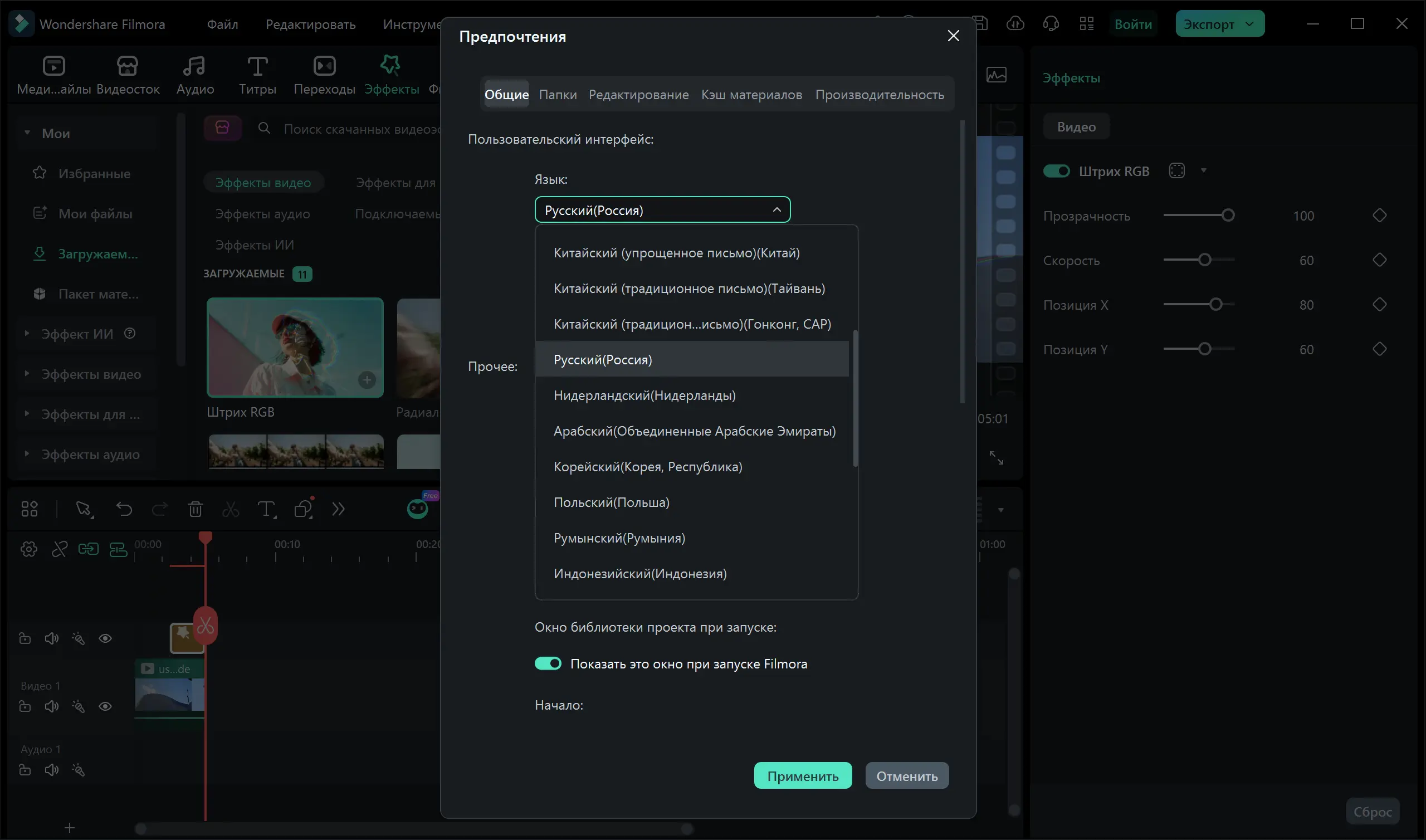Click the Применить apply button
1426x840 pixels.
pyautogui.click(x=803, y=776)
